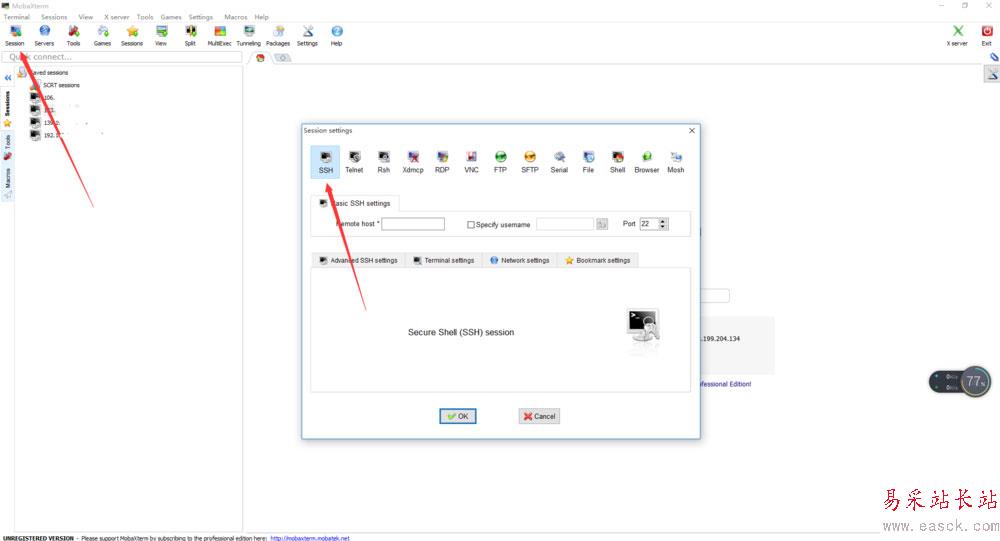Image resolution: width=1000 pixels, height=541 pixels.
Task: Open the Games menu in menu bar
Action: [x=170, y=17]
